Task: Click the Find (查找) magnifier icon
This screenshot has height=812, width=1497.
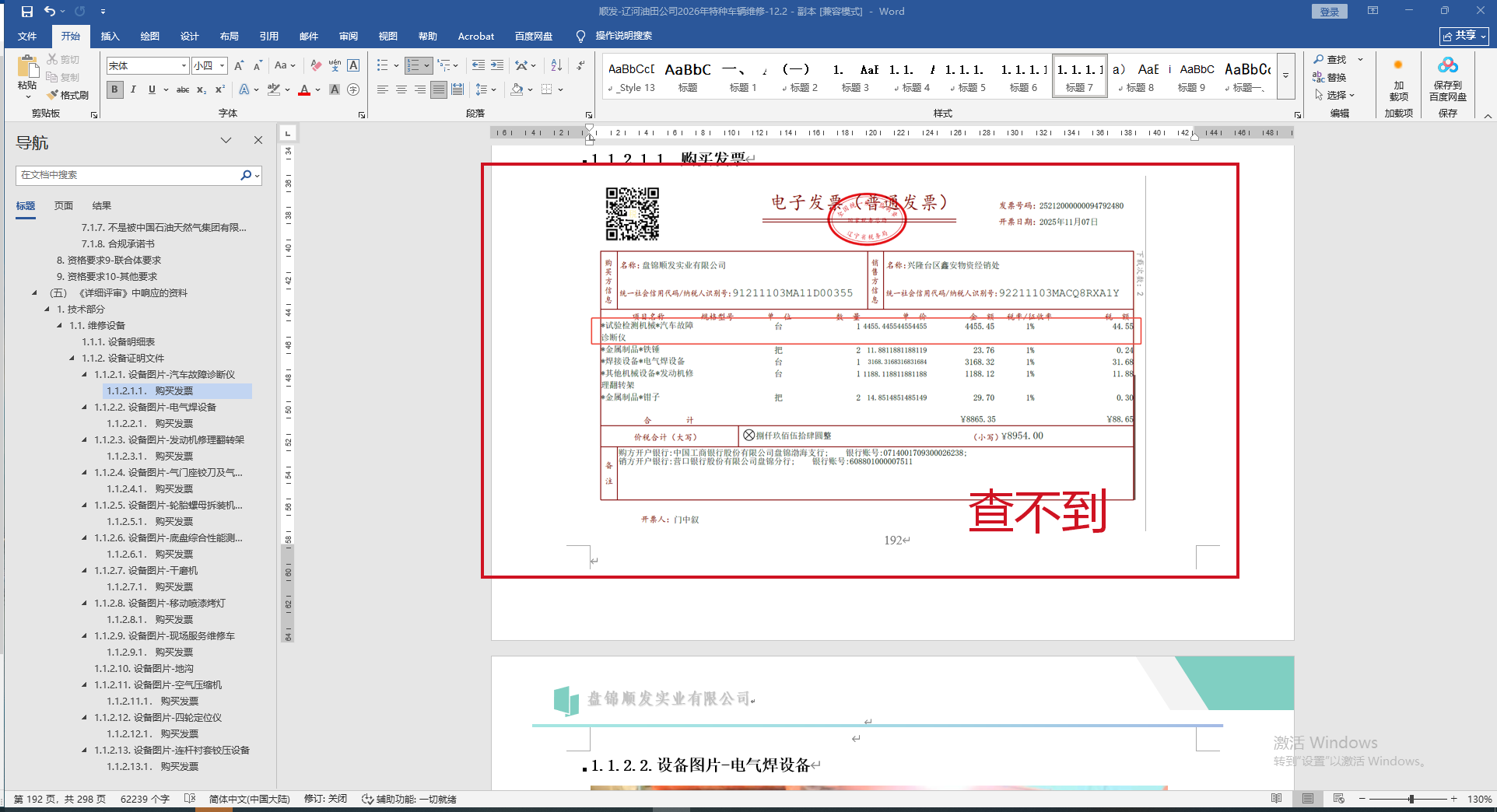Action: point(1319,59)
